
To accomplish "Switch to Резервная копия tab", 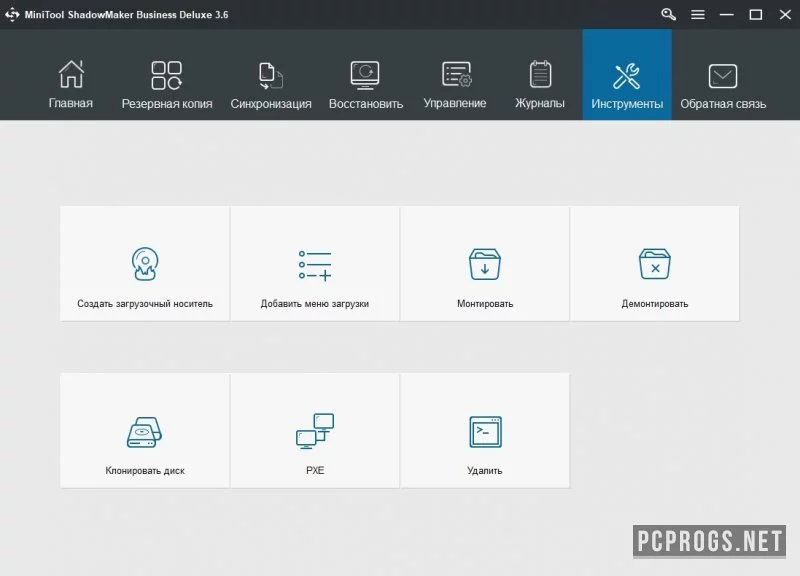I will pyautogui.click(x=167, y=84).
